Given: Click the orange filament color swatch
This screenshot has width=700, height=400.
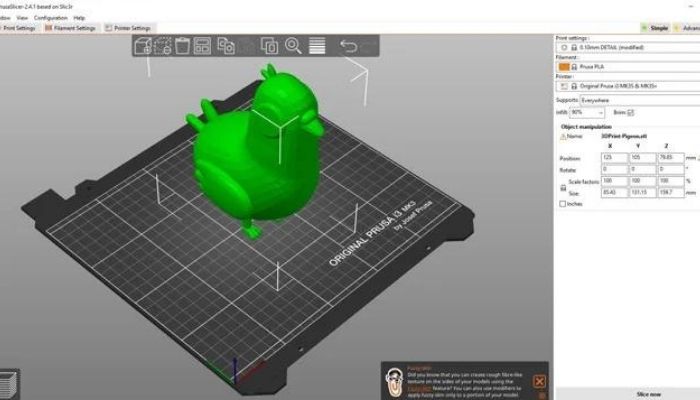Looking at the screenshot, I should 564,67.
